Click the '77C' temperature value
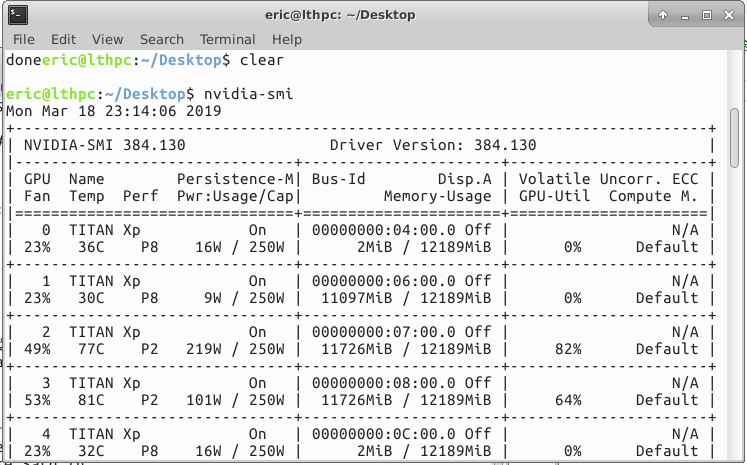The height and width of the screenshot is (465, 747). coord(91,349)
